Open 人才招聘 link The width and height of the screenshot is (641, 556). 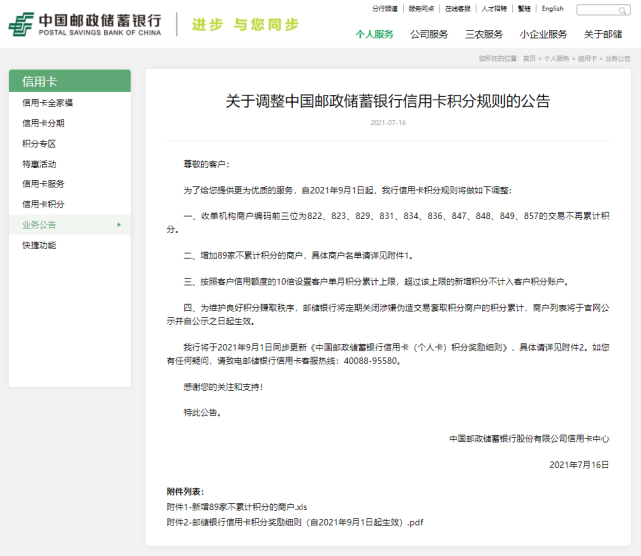(494, 9)
